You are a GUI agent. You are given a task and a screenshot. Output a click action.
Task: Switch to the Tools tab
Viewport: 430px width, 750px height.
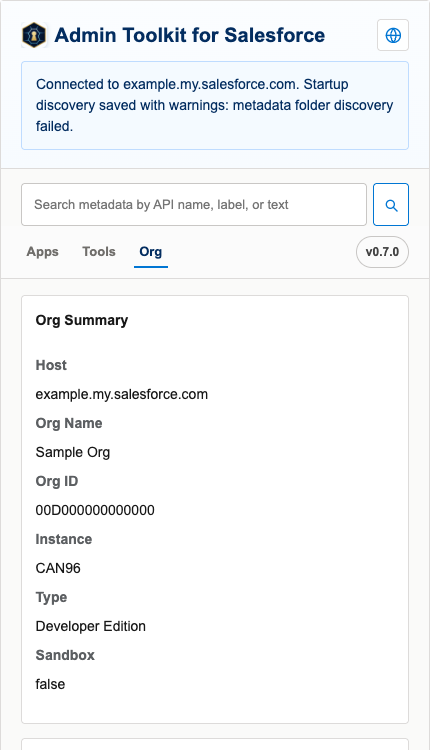[99, 252]
